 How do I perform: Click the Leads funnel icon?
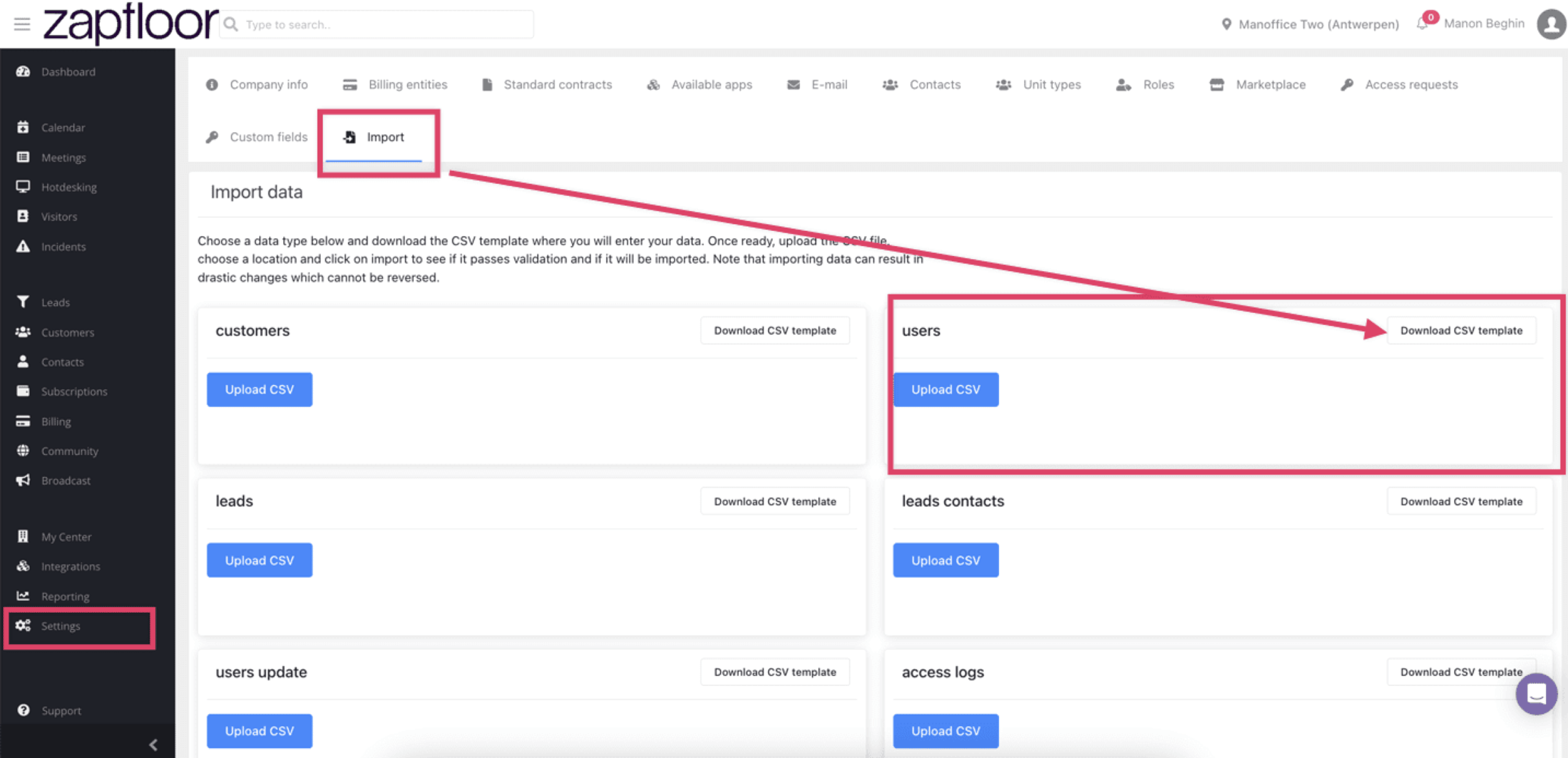tap(23, 302)
